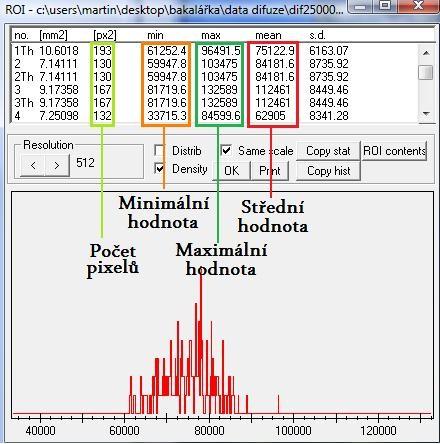Click the Print button
The height and width of the screenshot is (444, 440).
click(x=269, y=171)
